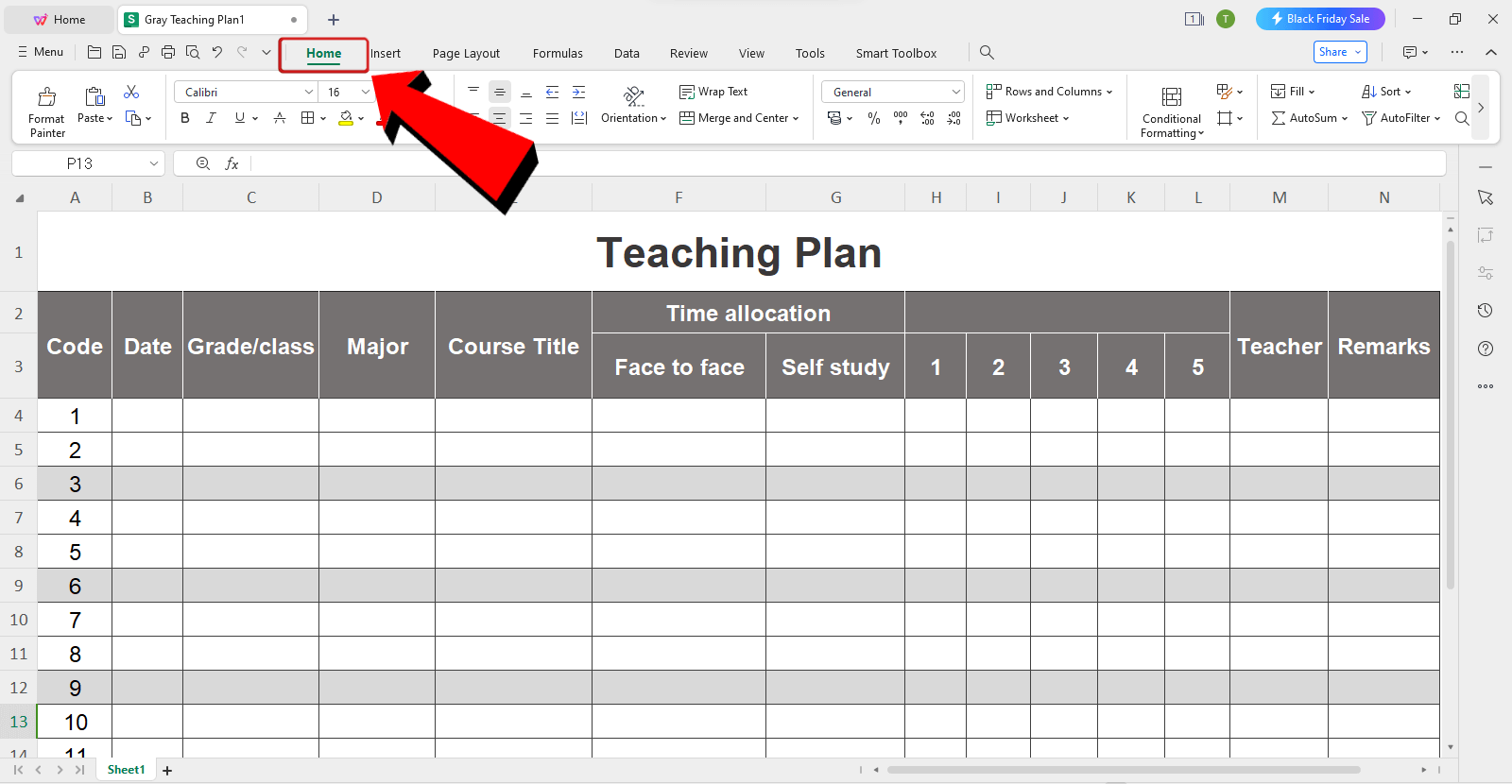This screenshot has height=784, width=1512.
Task: Open the Name Box P13 dropdown
Action: pyautogui.click(x=154, y=163)
